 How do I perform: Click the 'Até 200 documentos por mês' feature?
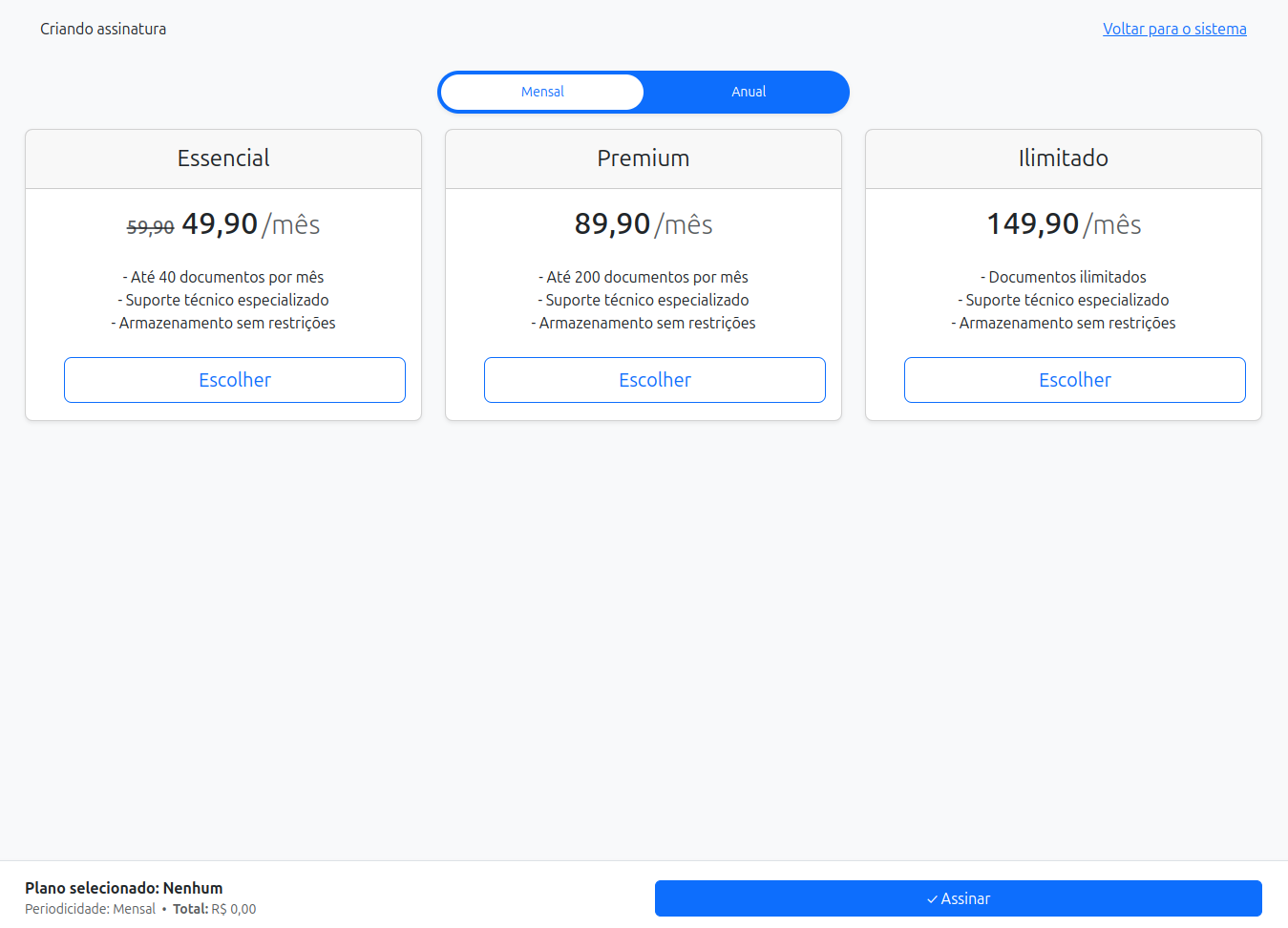[x=644, y=277]
